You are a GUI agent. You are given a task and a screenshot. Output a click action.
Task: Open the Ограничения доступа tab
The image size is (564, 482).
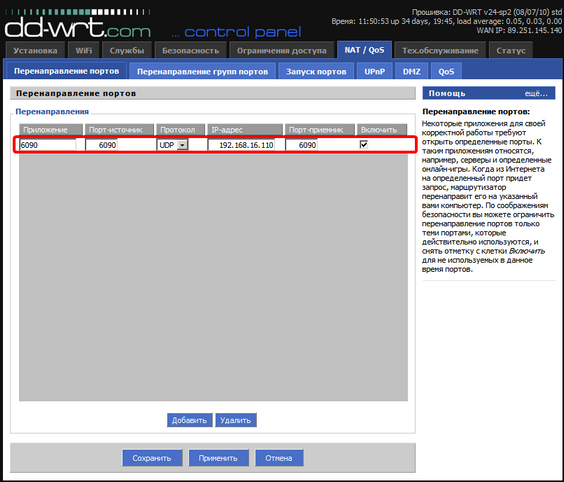[281, 50]
